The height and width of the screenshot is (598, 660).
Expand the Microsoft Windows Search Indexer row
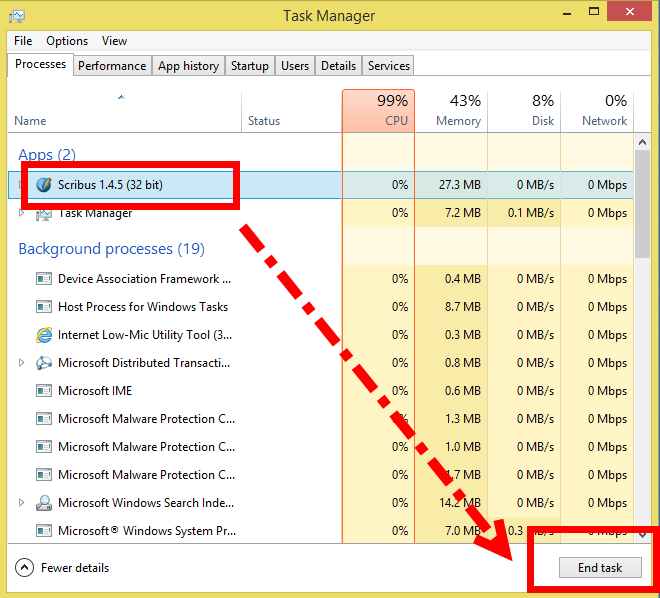point(21,502)
